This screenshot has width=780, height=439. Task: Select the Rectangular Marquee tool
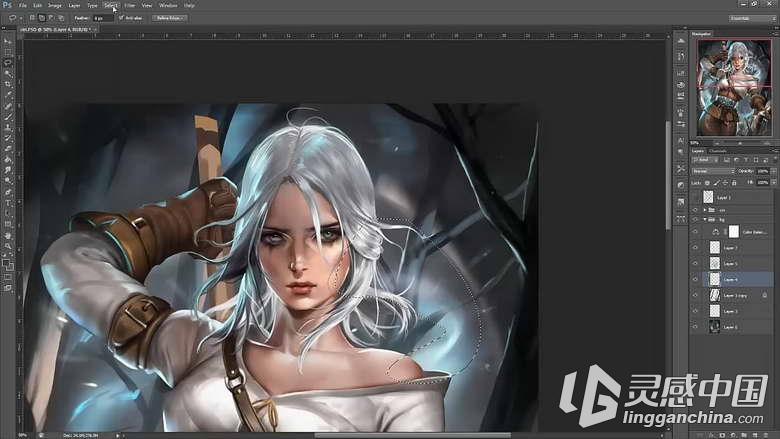point(7,52)
